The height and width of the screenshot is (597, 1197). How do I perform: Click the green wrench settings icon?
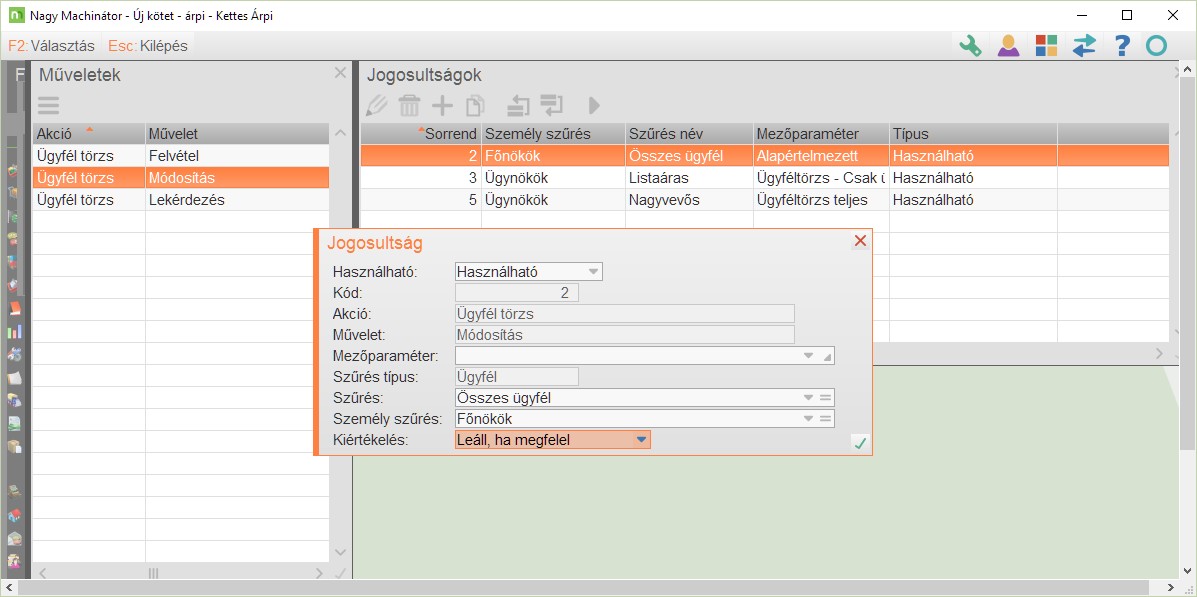click(x=969, y=46)
